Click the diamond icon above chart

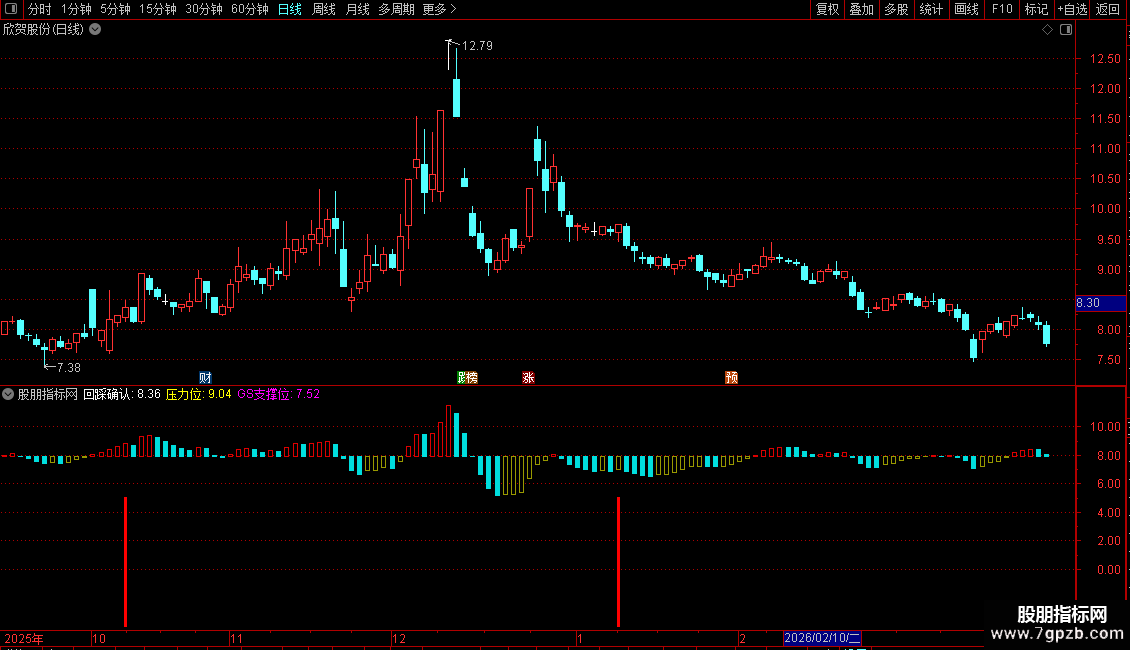coord(1048,30)
